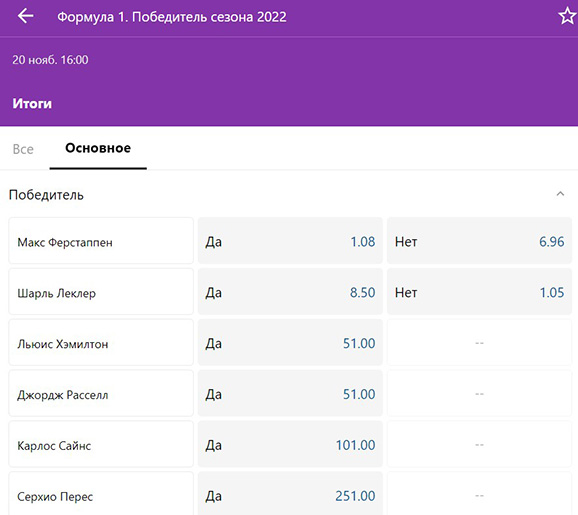Click the Серхио Перес name cell

coord(101,494)
